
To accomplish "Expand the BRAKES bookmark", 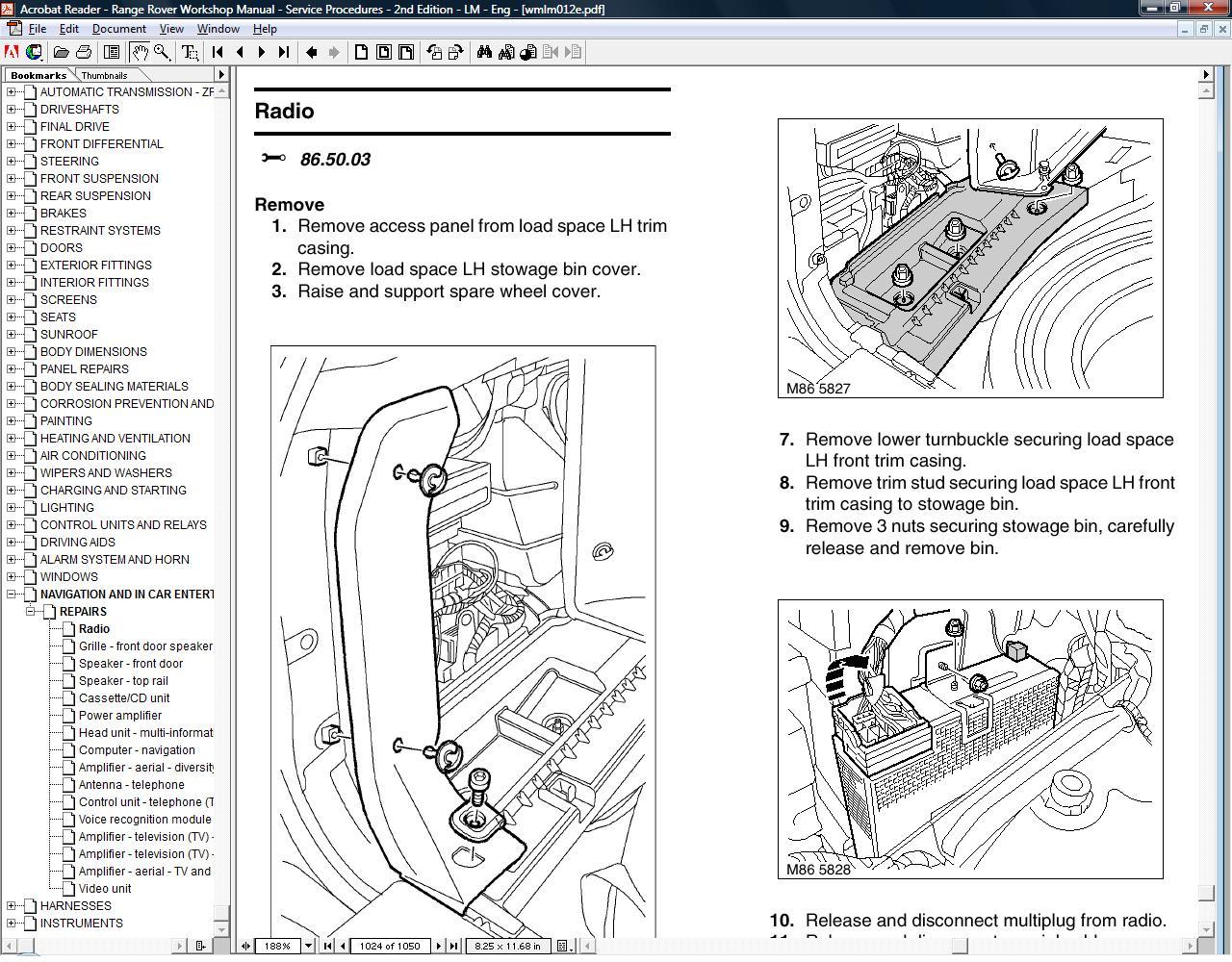I will 12,214.
